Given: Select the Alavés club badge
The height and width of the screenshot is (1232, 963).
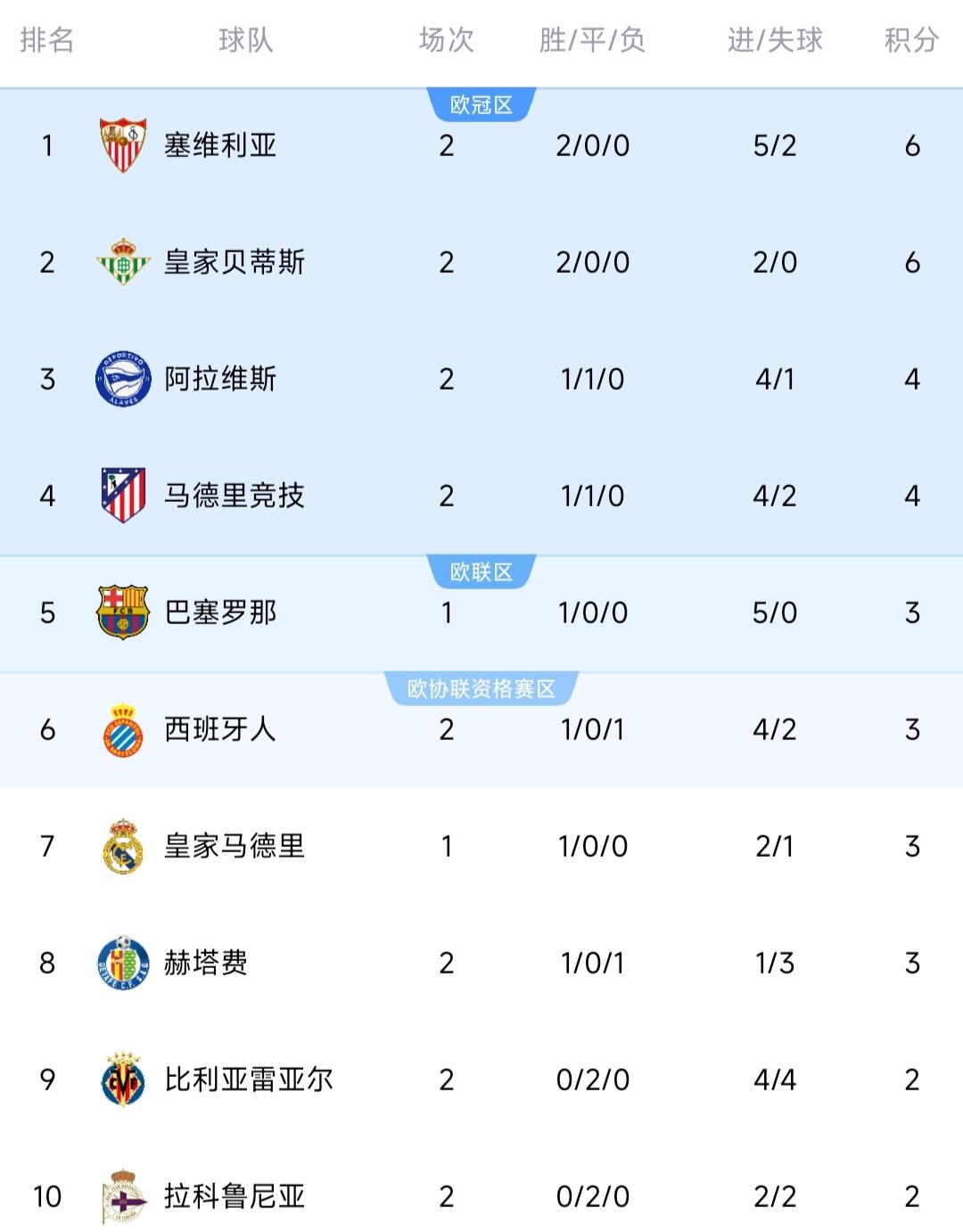Looking at the screenshot, I should [123, 379].
